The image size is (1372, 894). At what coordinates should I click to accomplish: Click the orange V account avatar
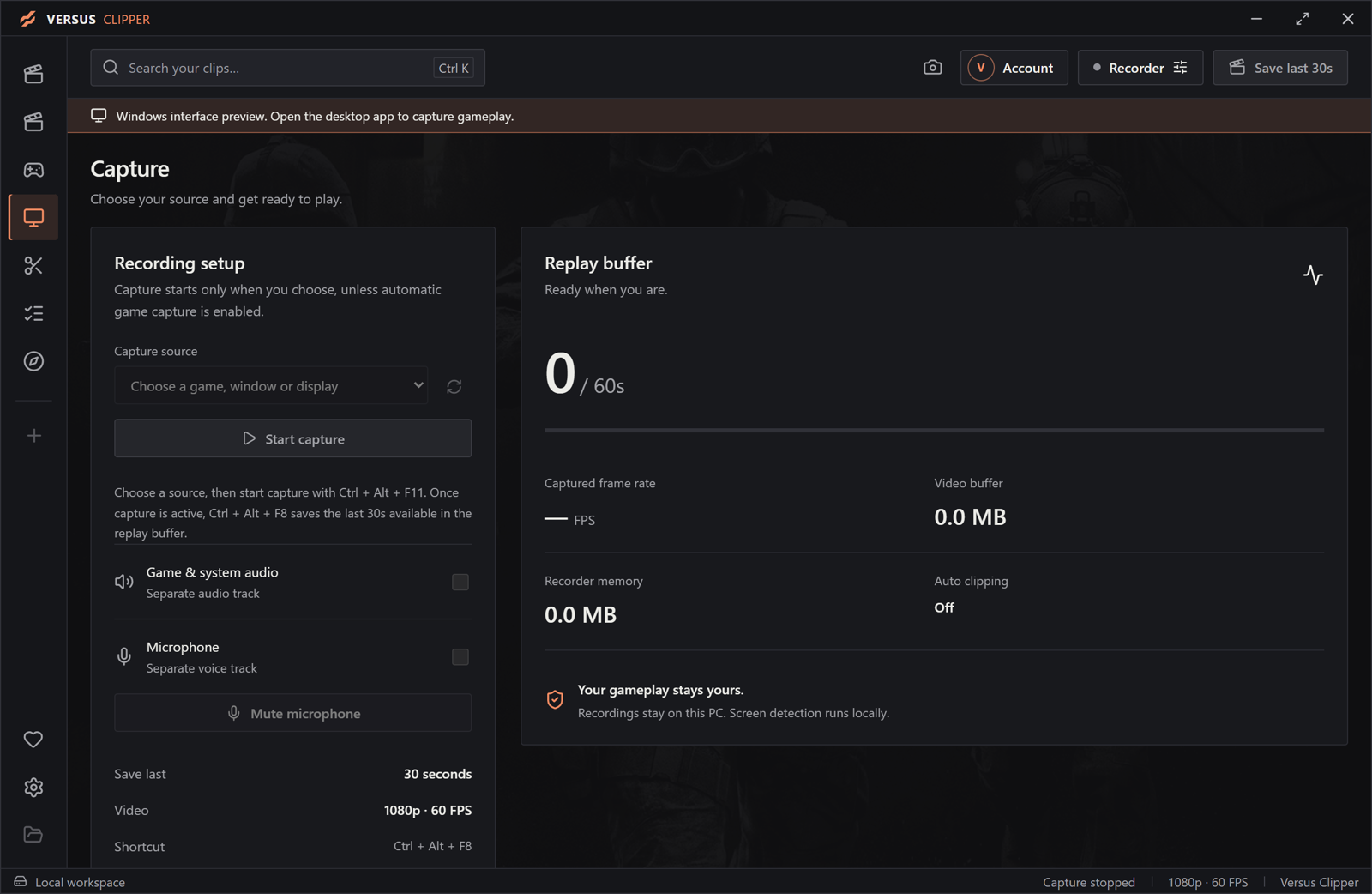coord(981,68)
